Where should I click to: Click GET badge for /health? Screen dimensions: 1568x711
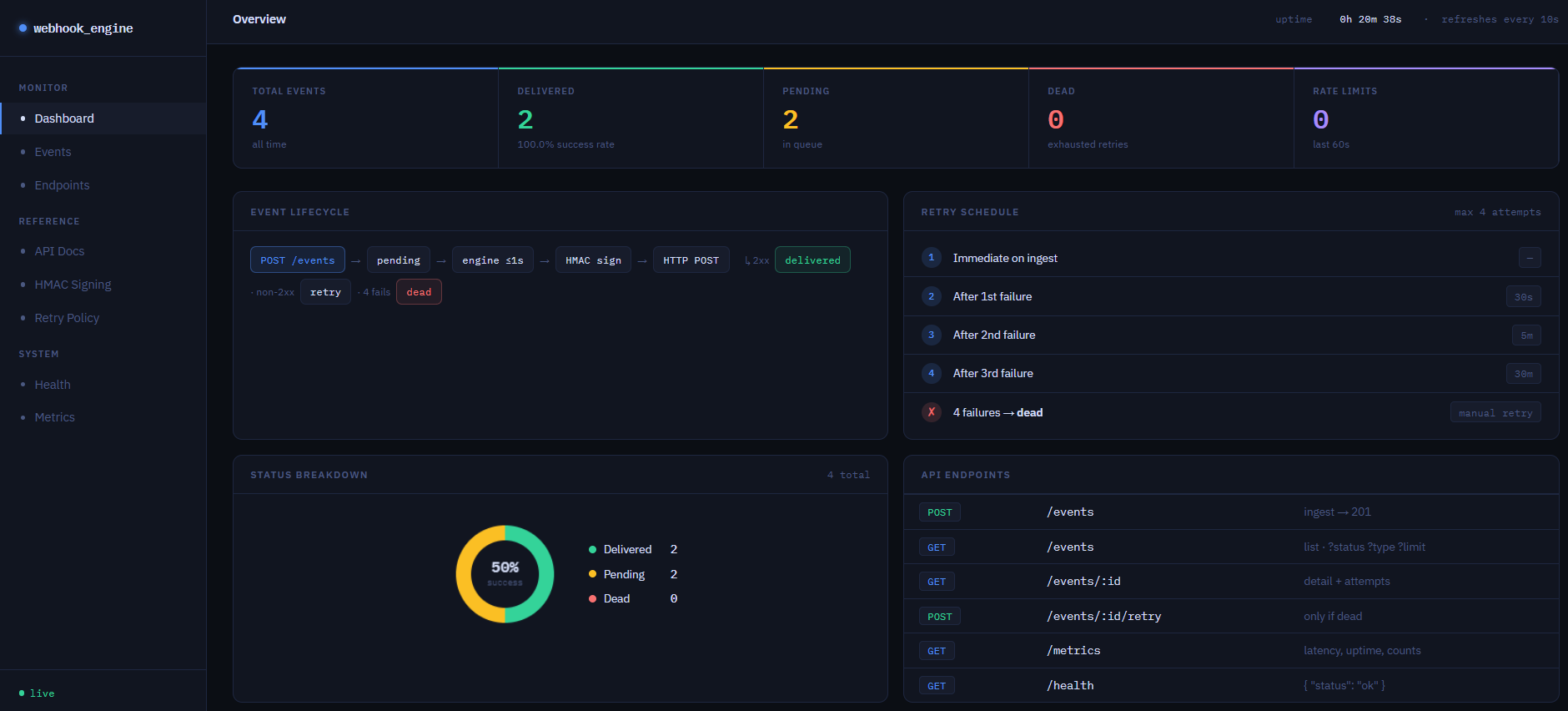937,686
